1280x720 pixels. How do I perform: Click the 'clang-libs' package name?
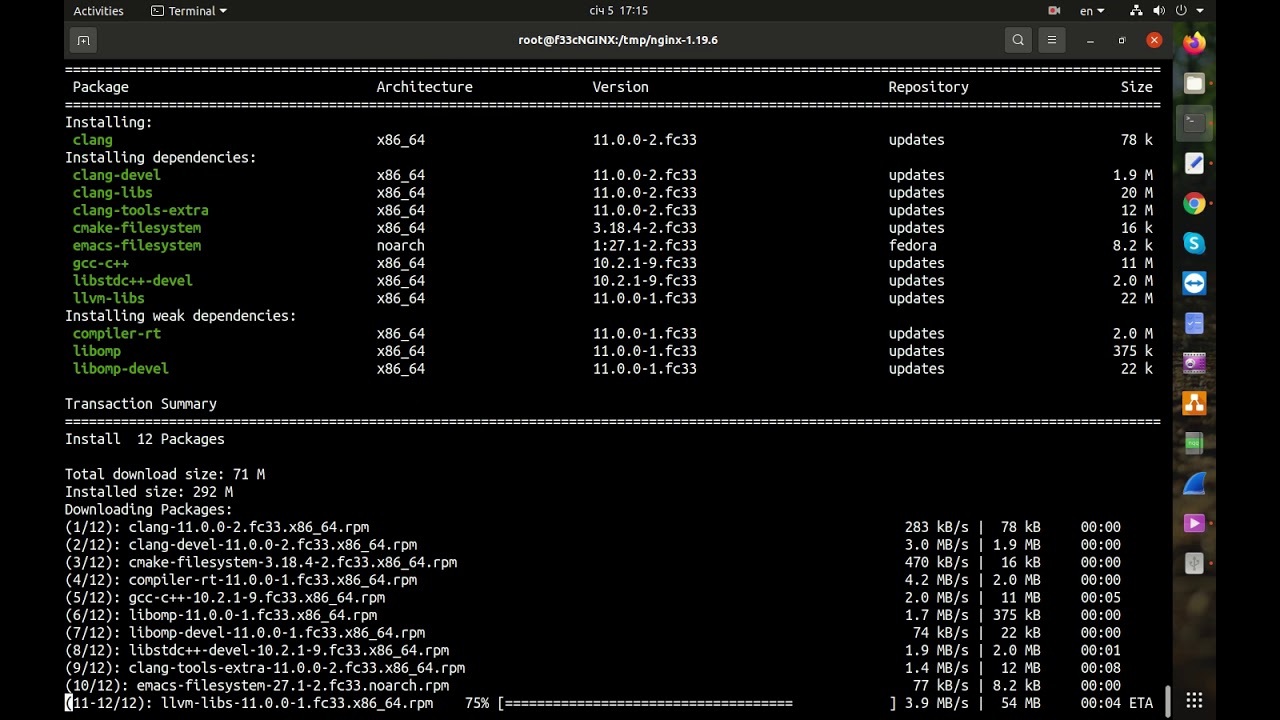click(113, 193)
